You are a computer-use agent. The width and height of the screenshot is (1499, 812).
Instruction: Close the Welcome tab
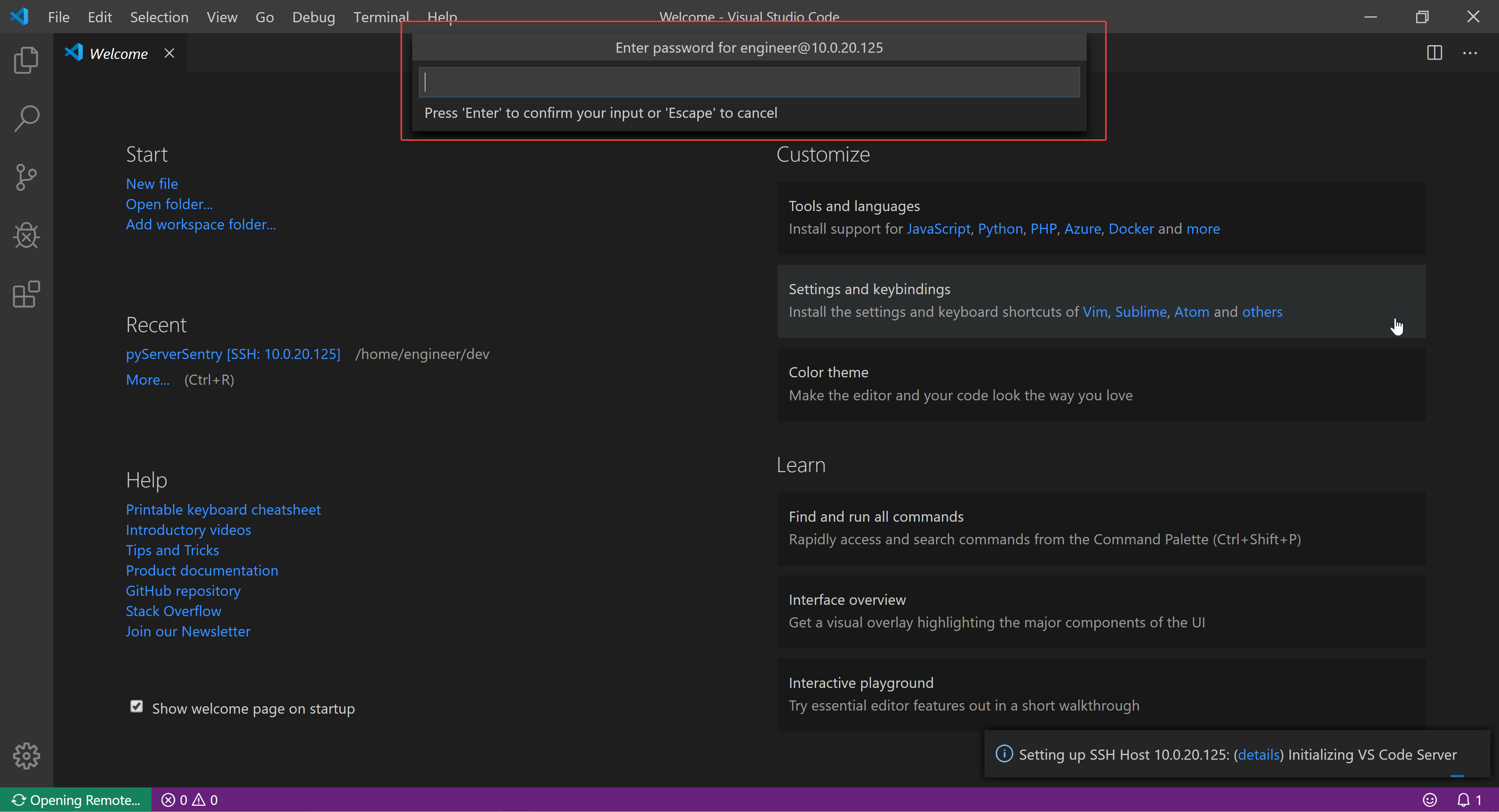coord(169,53)
